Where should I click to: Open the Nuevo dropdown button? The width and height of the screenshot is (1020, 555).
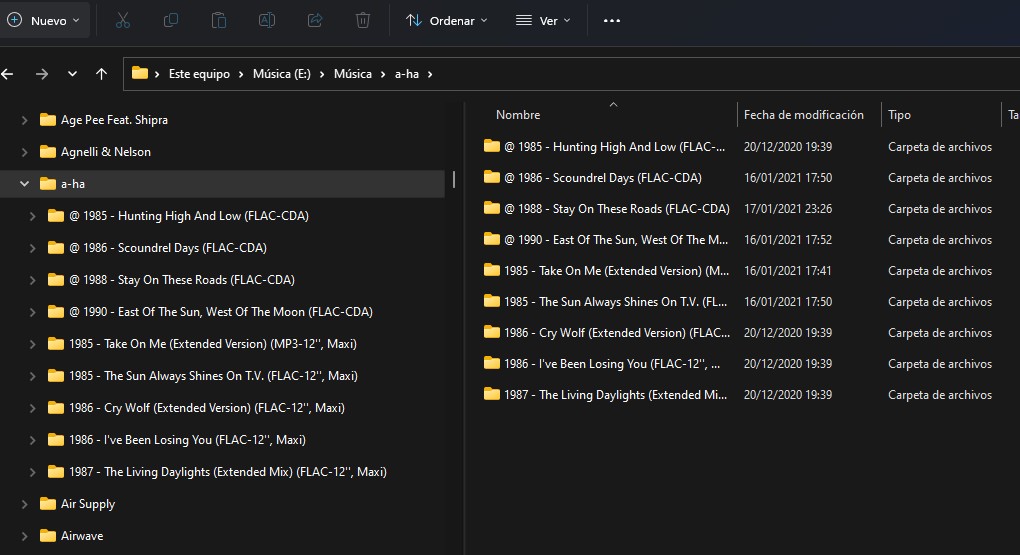[x=44, y=20]
